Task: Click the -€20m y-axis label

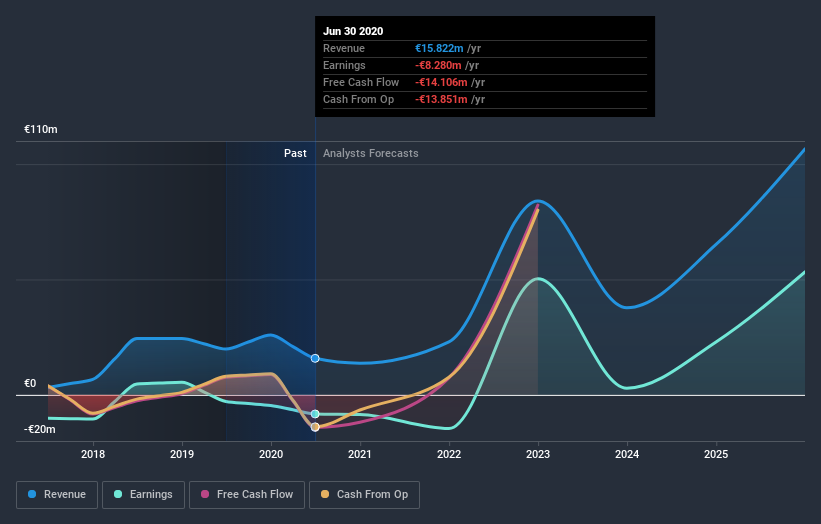Action: coord(40,429)
